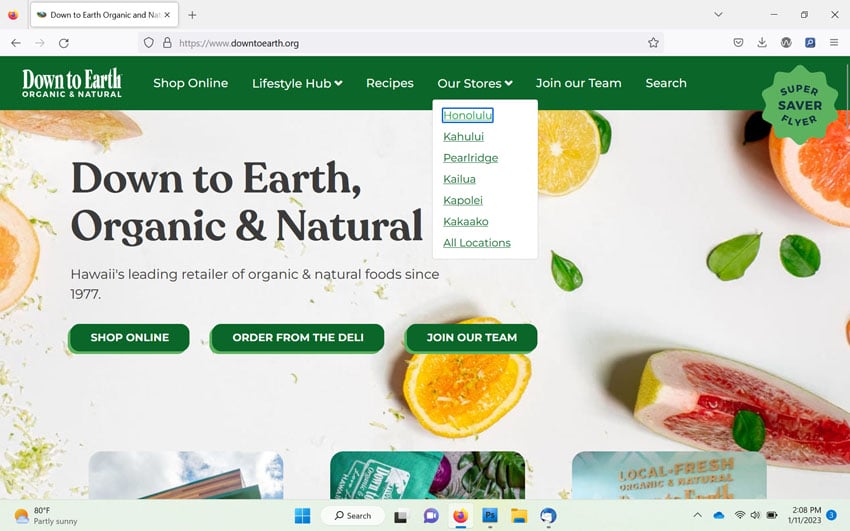Image resolution: width=850 pixels, height=531 pixels.
Task: Click the taskbar Search box
Action: pos(353,515)
